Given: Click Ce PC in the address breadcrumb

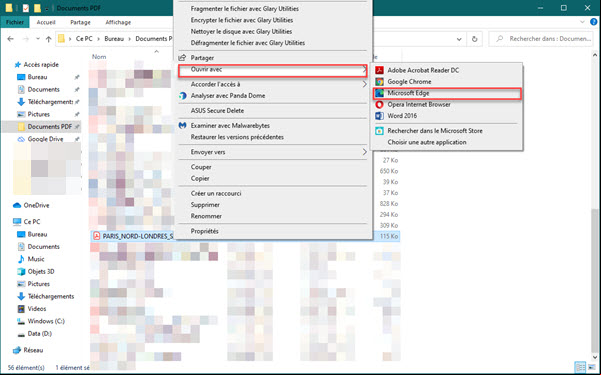Looking at the screenshot, I should tap(84, 39).
